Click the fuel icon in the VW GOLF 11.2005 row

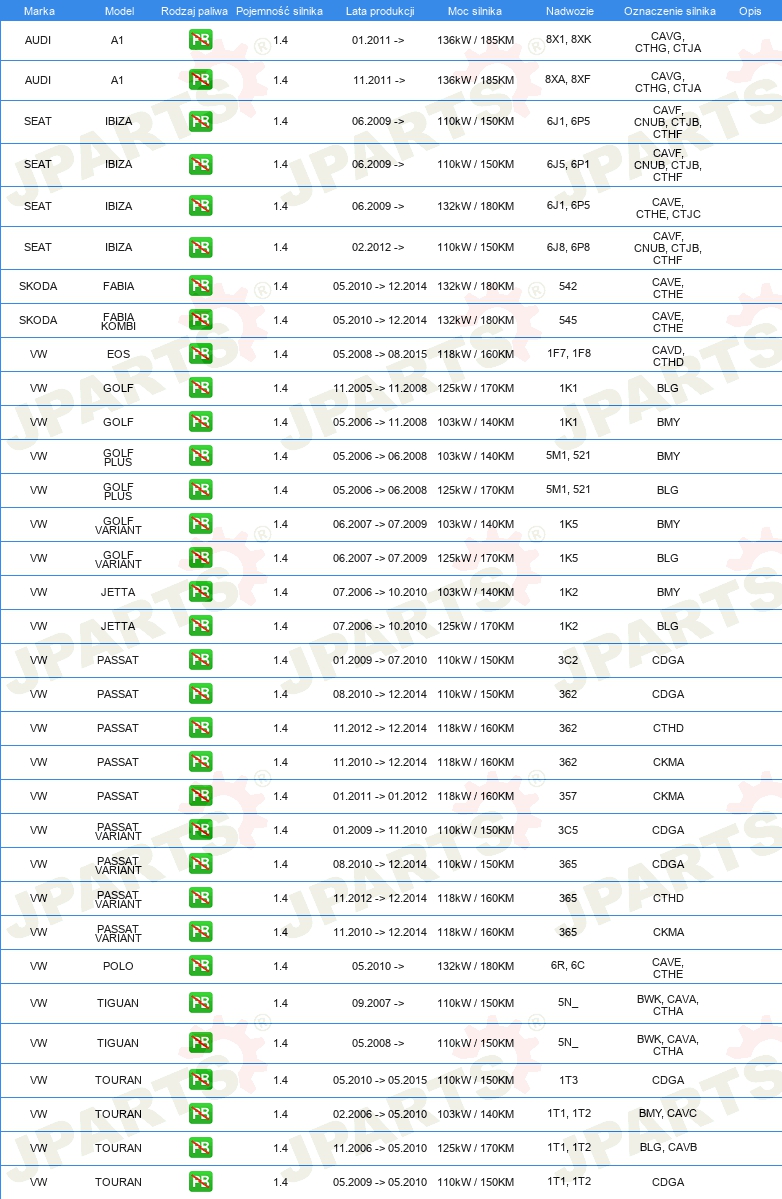click(200, 388)
